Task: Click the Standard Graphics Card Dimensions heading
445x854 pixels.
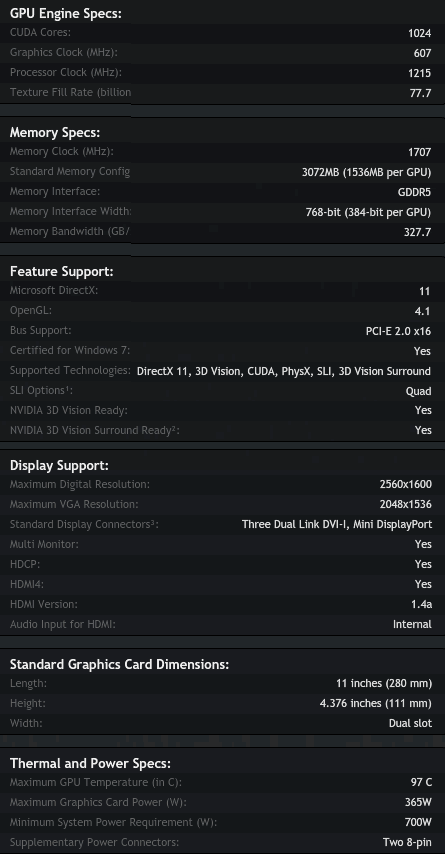Action: point(119,664)
